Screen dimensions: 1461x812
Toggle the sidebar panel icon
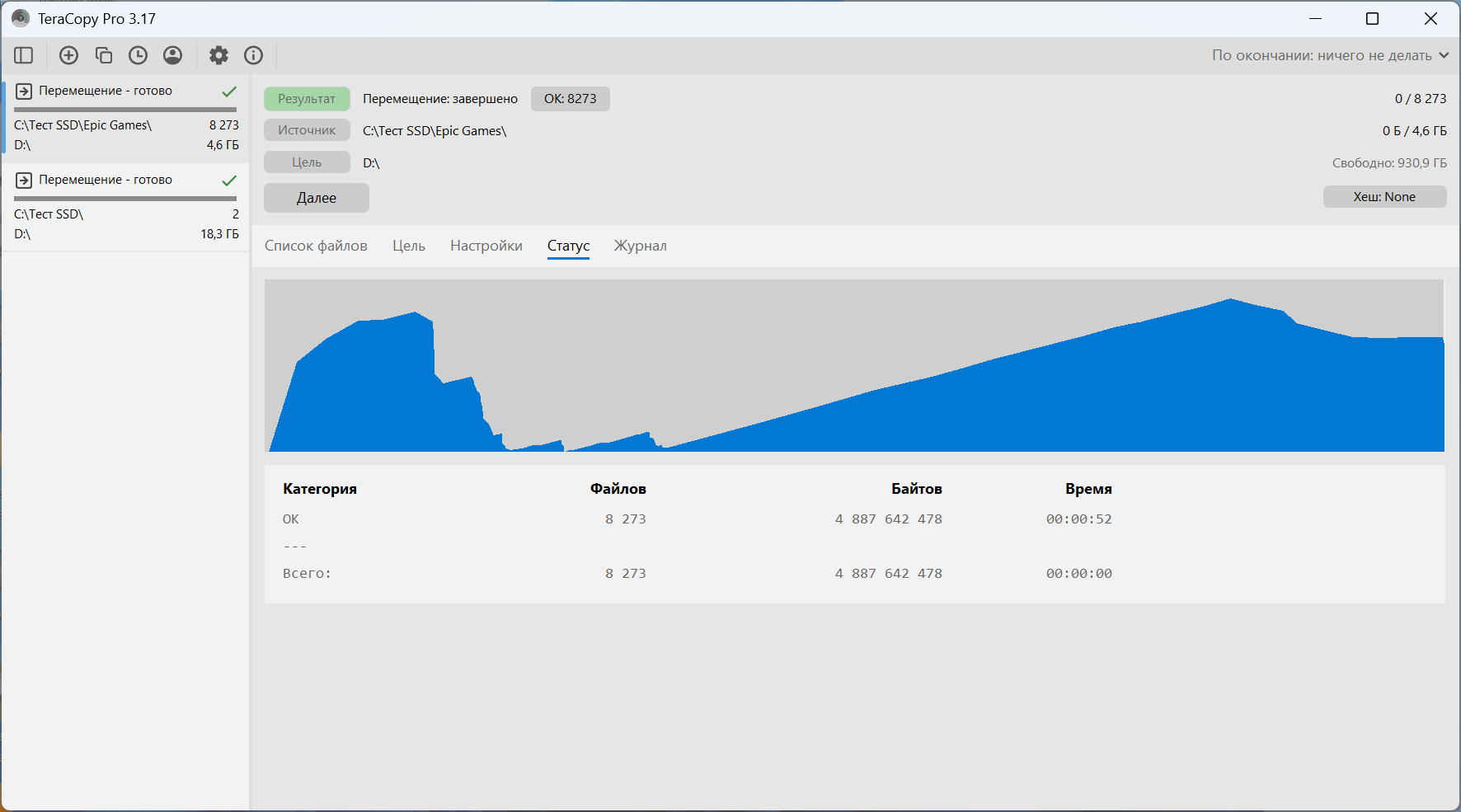click(x=23, y=55)
